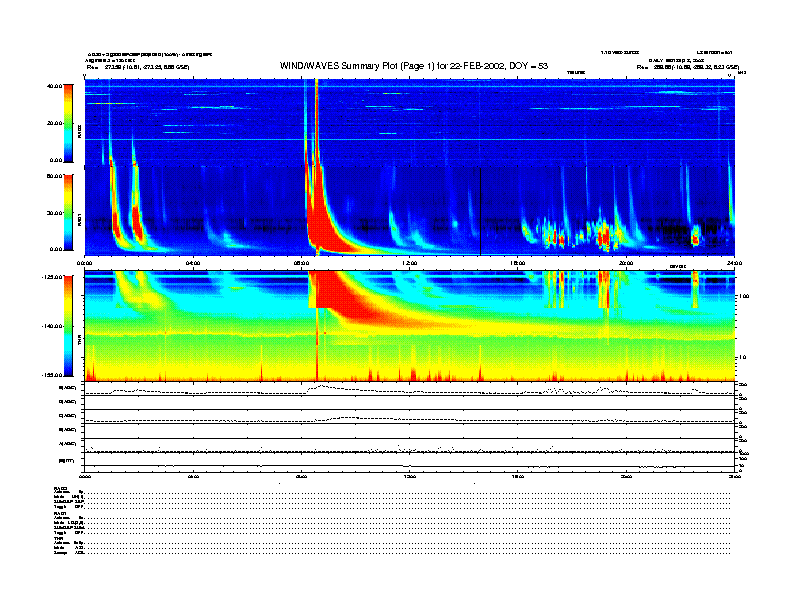
Task: Click the TNR vertical axis label
Action: 79,341
